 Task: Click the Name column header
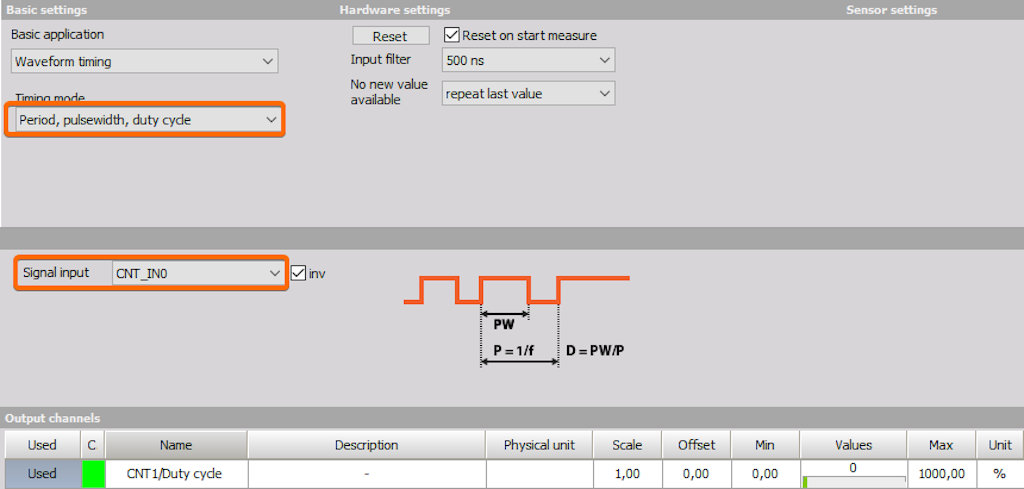click(176, 445)
